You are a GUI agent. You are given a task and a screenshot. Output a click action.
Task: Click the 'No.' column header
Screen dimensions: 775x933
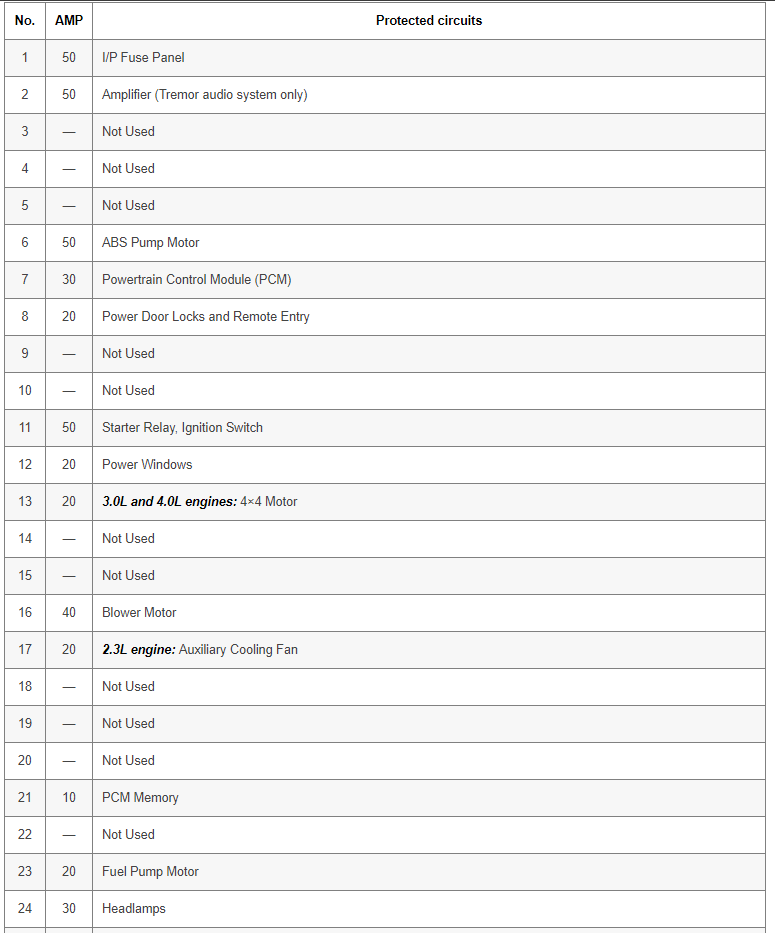(25, 20)
